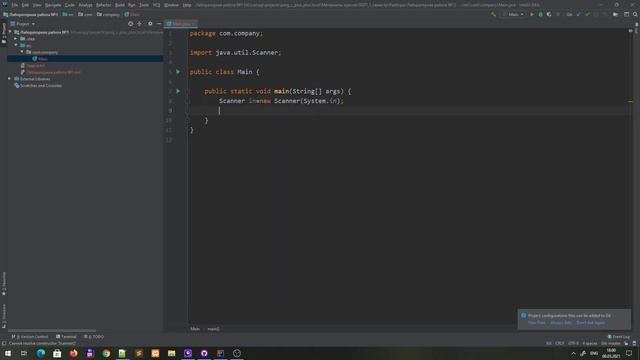Open the Build menu
The image size is (640, 360).
[120, 5]
